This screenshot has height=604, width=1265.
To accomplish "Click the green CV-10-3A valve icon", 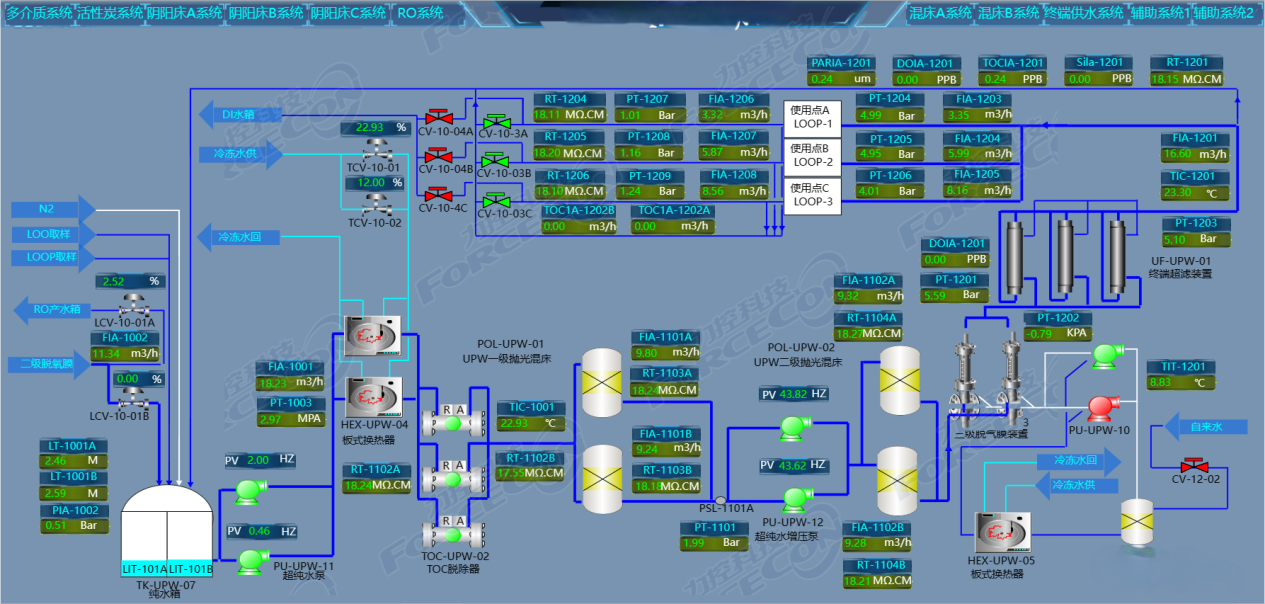I will [x=495, y=118].
